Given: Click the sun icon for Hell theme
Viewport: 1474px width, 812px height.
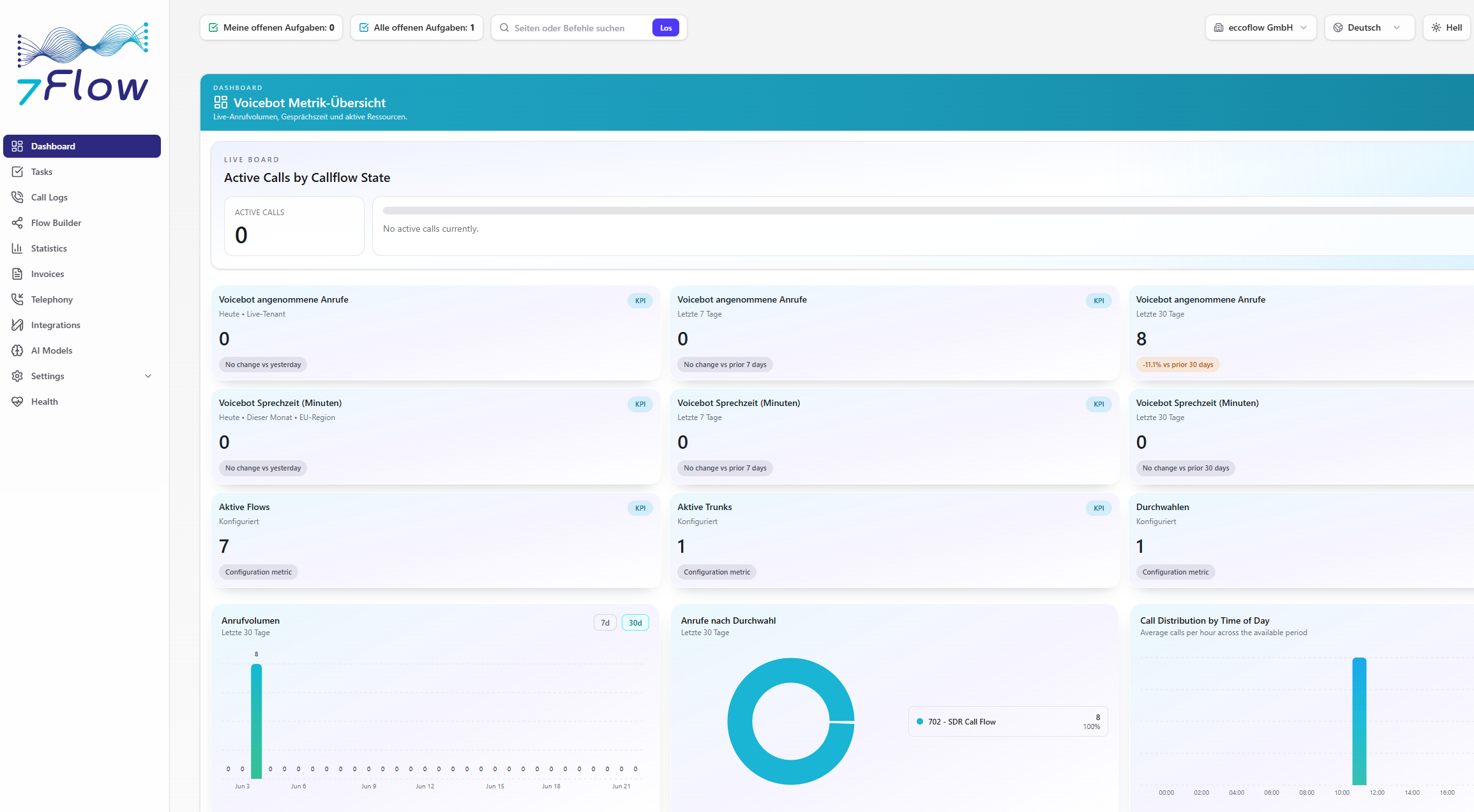Looking at the screenshot, I should point(1436,27).
